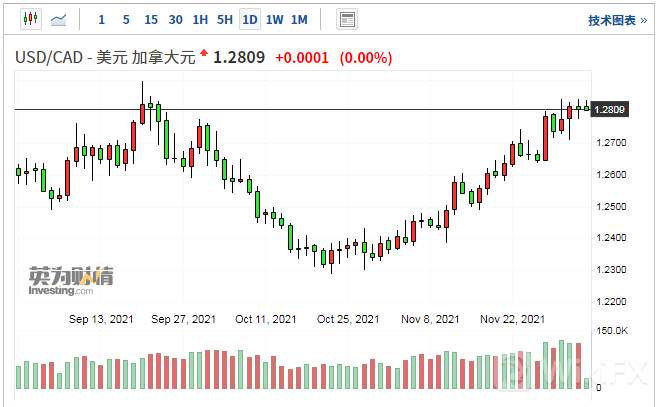The width and height of the screenshot is (659, 407).
Task: Click the red up arrow beside the pair name
Action: (205, 53)
